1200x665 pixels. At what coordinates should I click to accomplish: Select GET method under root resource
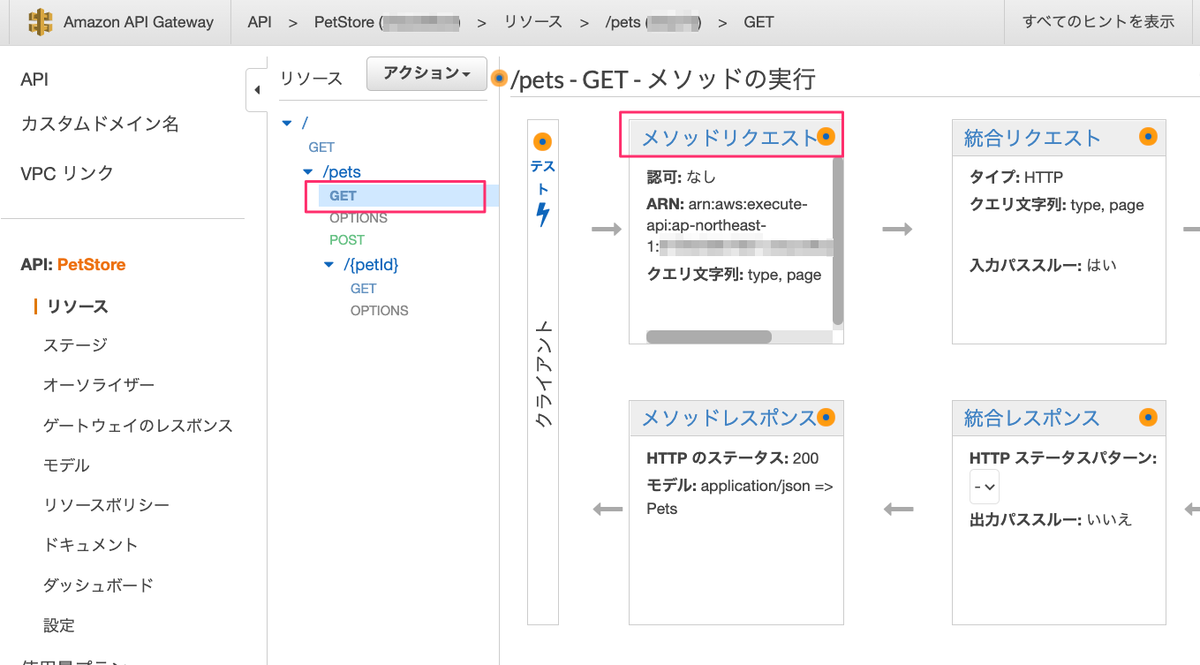[x=322, y=147]
